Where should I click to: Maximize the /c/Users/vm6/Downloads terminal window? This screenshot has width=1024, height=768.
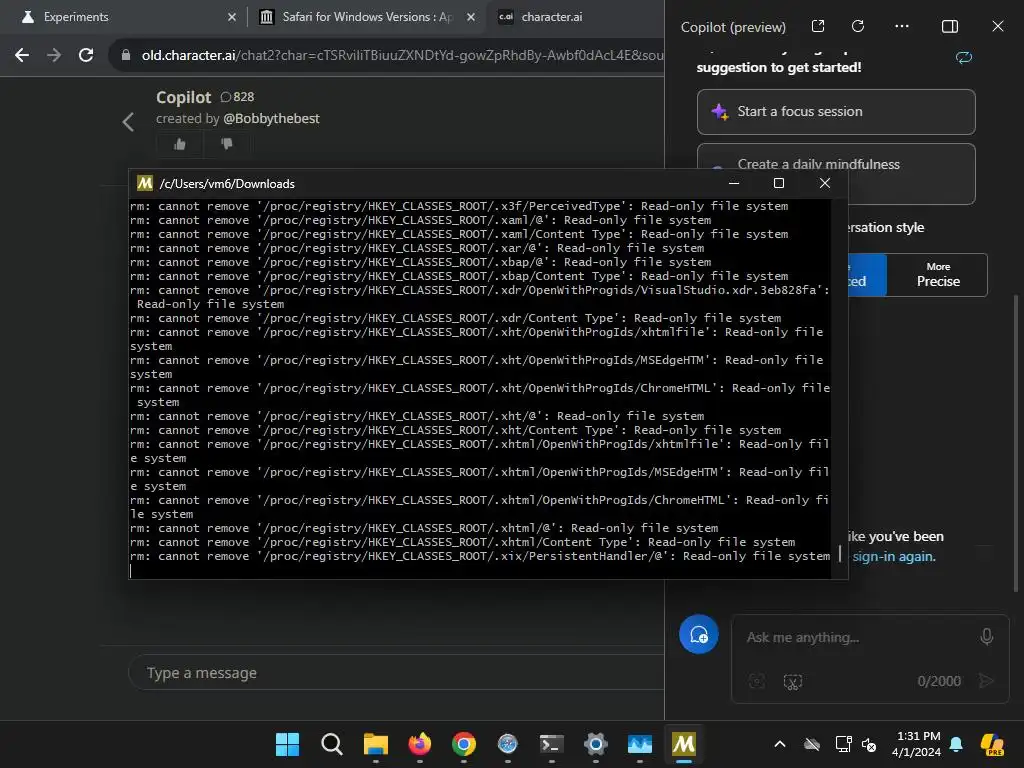pos(778,184)
